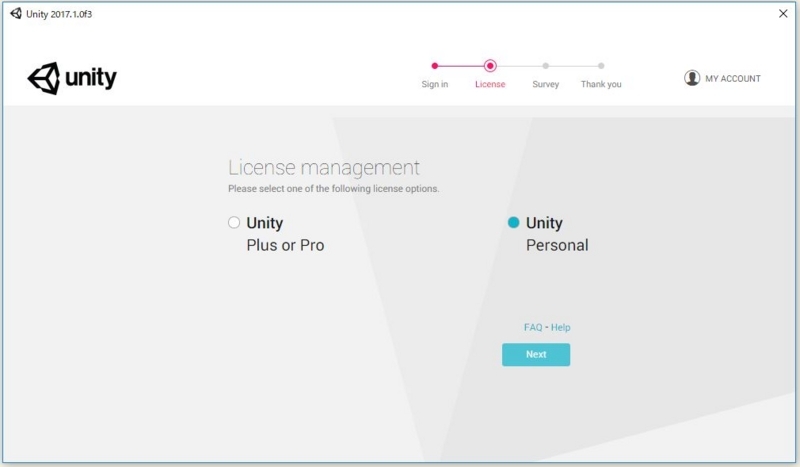The height and width of the screenshot is (467, 800).
Task: Click the 'License' step label
Action: coord(490,84)
